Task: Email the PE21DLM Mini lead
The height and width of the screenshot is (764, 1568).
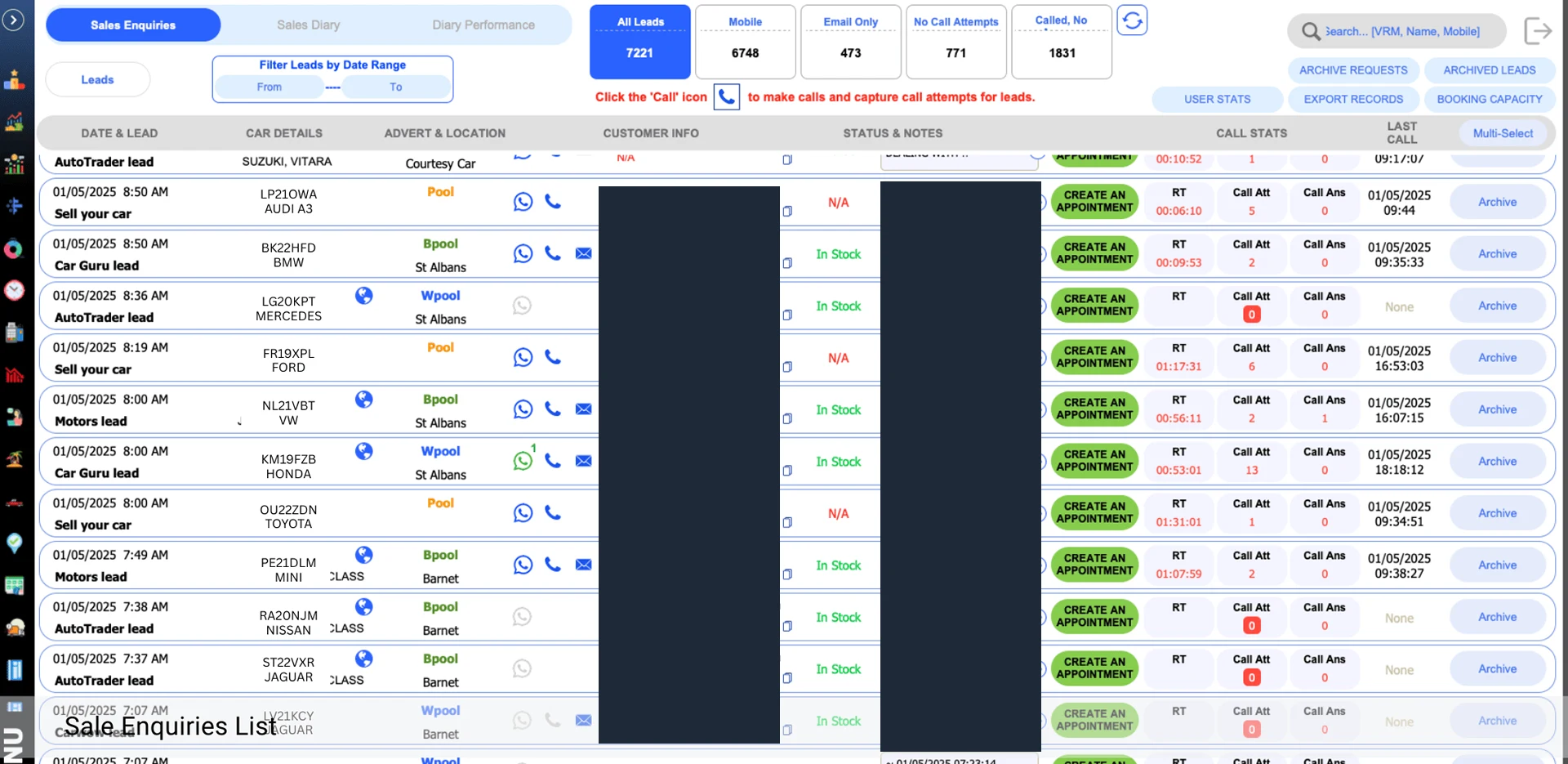Action: click(583, 565)
